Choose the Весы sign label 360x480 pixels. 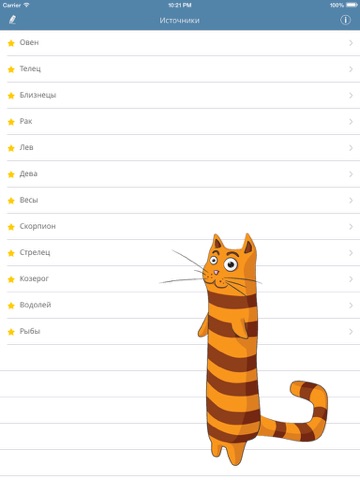[x=29, y=200]
